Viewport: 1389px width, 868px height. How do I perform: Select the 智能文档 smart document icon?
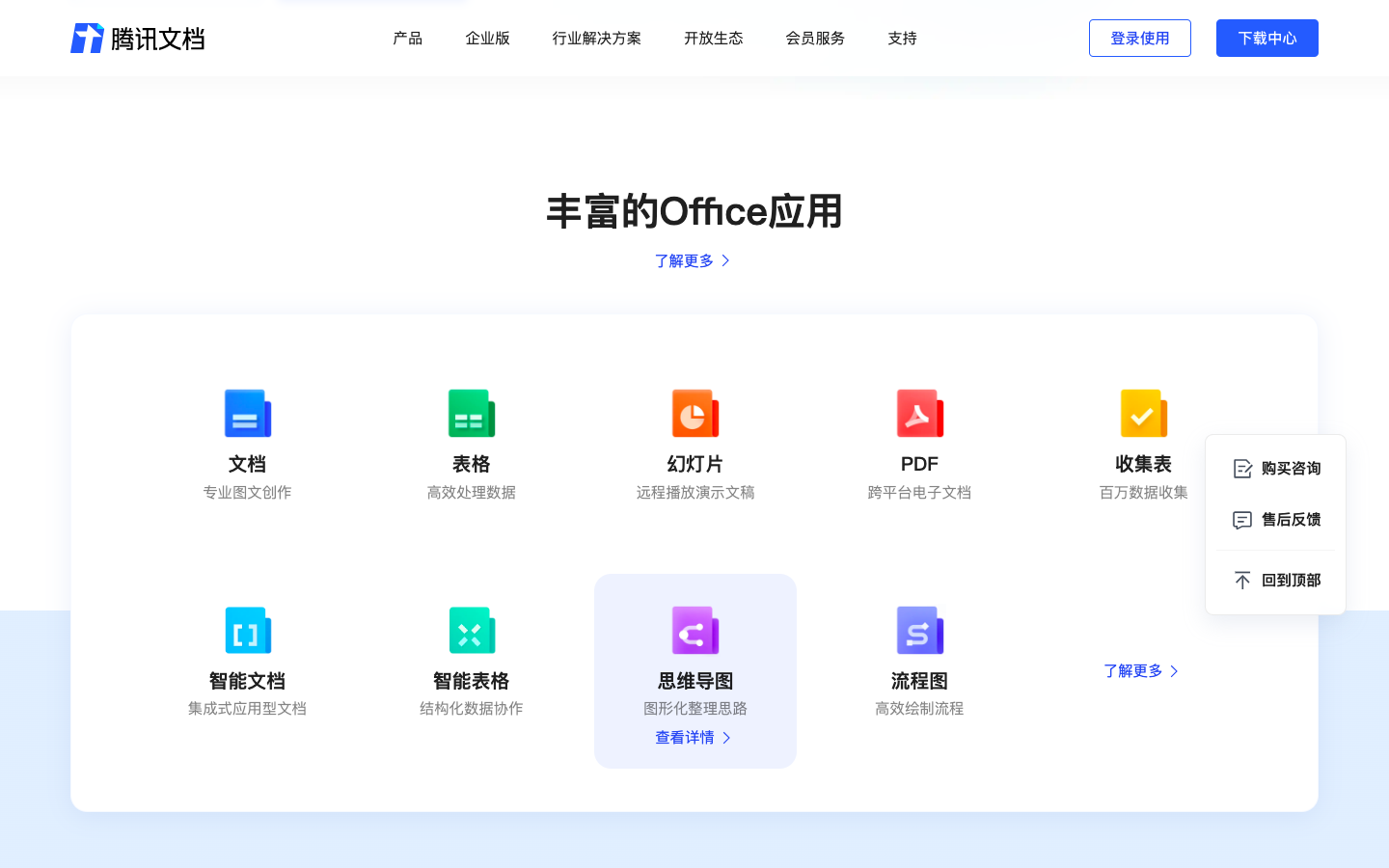click(248, 630)
